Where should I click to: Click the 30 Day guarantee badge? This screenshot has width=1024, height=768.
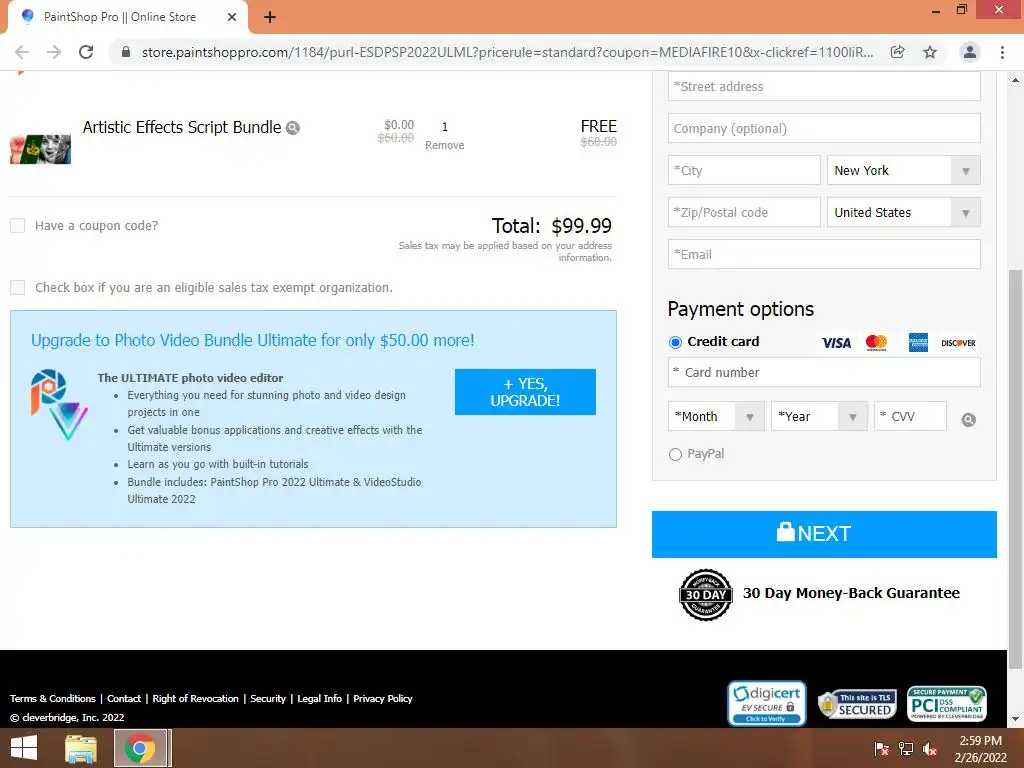[x=705, y=594]
